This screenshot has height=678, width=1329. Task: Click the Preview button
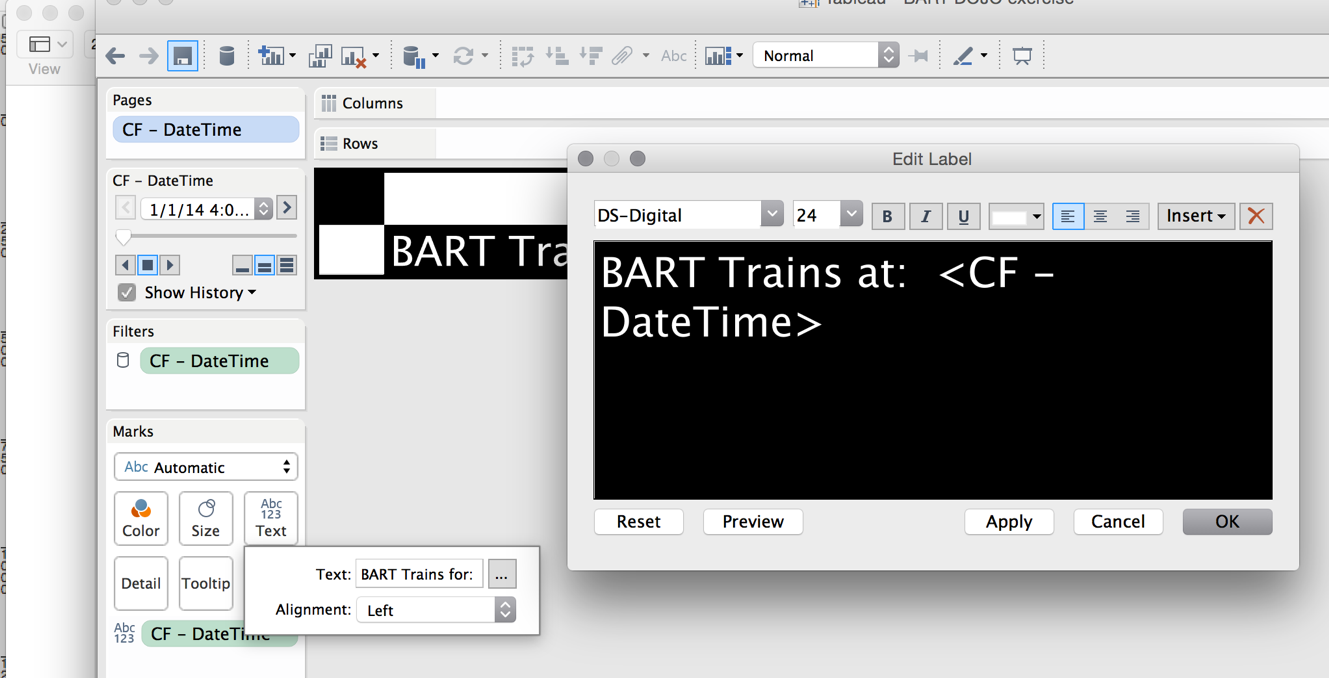pyautogui.click(x=753, y=521)
